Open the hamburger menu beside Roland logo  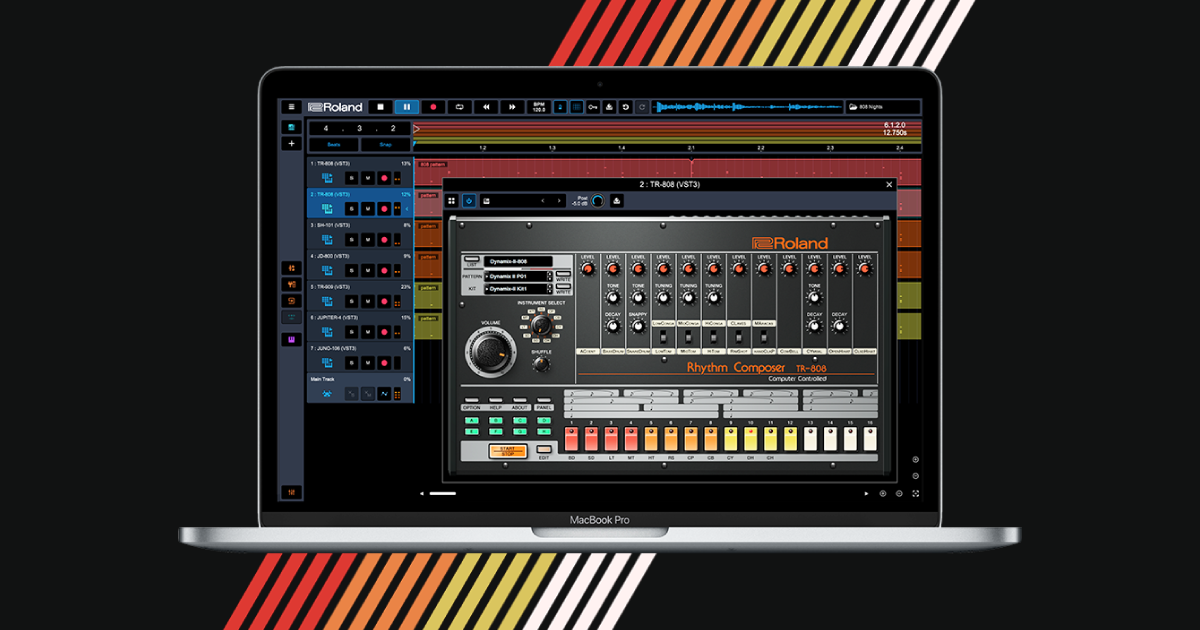[x=291, y=107]
